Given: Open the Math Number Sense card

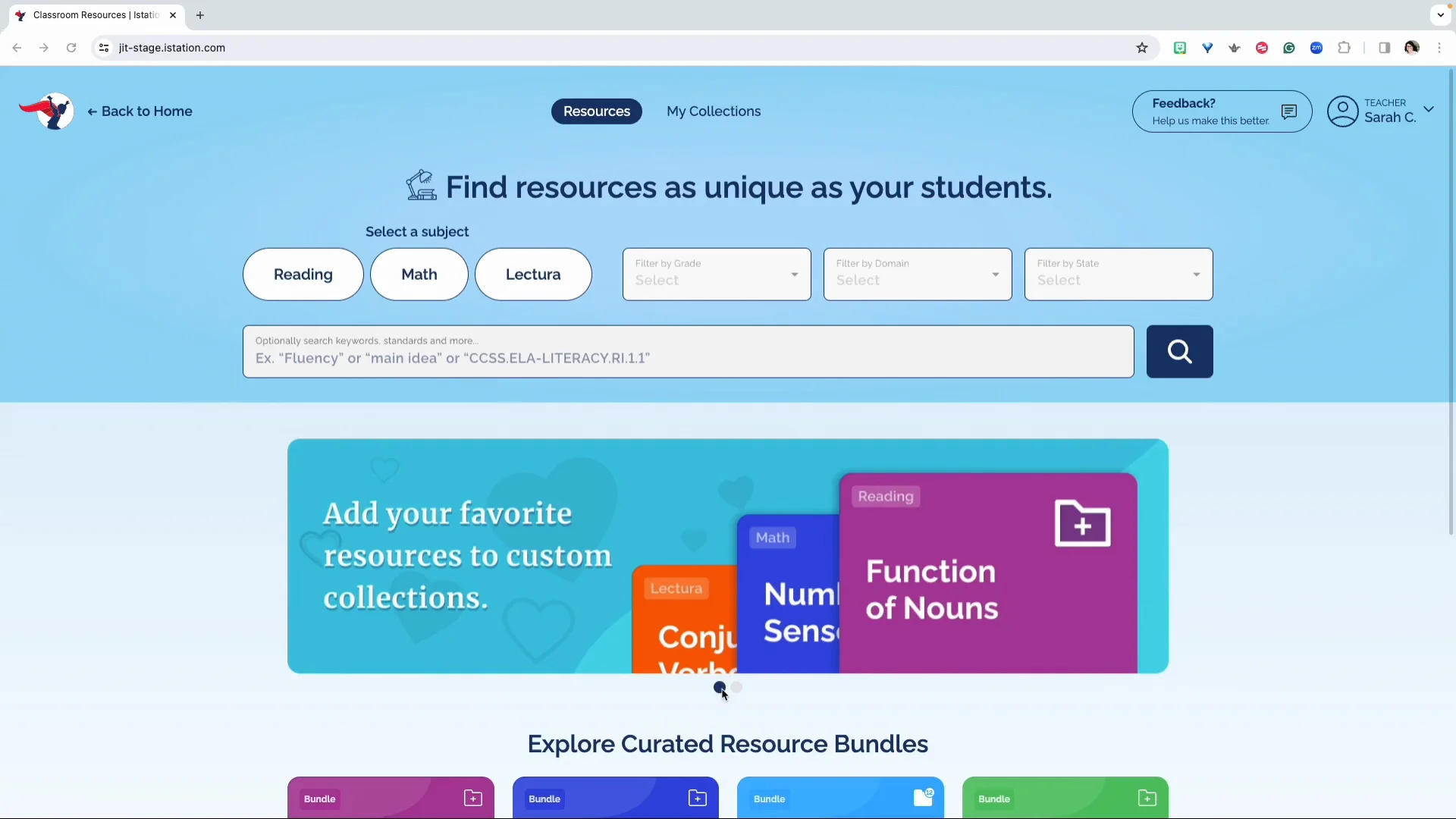Looking at the screenshot, I should coord(789,594).
